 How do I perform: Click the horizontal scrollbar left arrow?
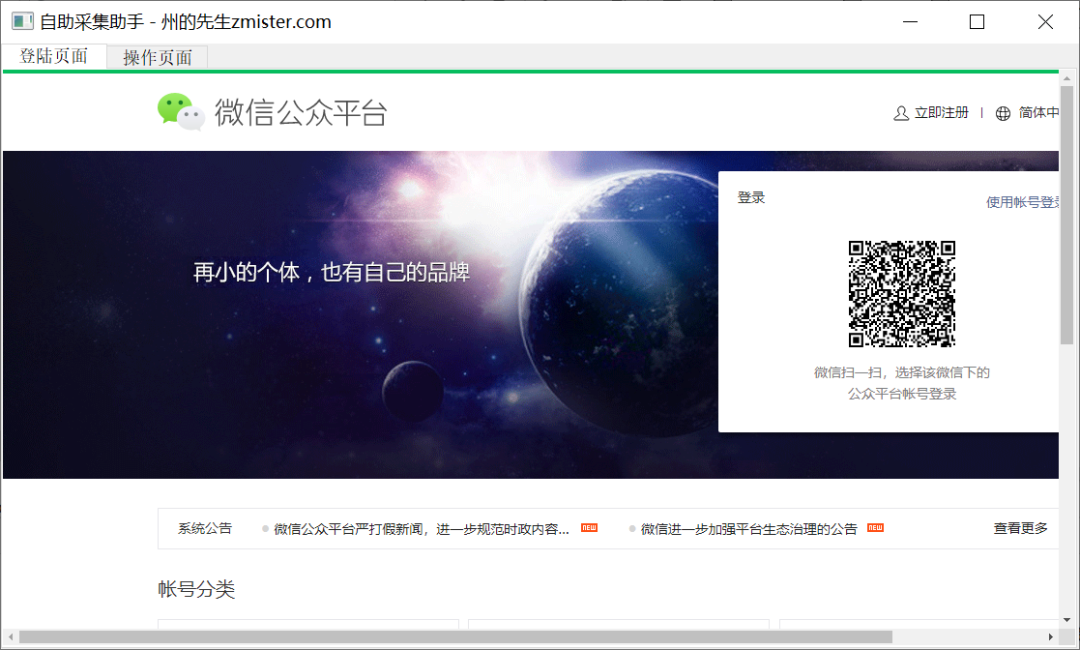(10, 637)
